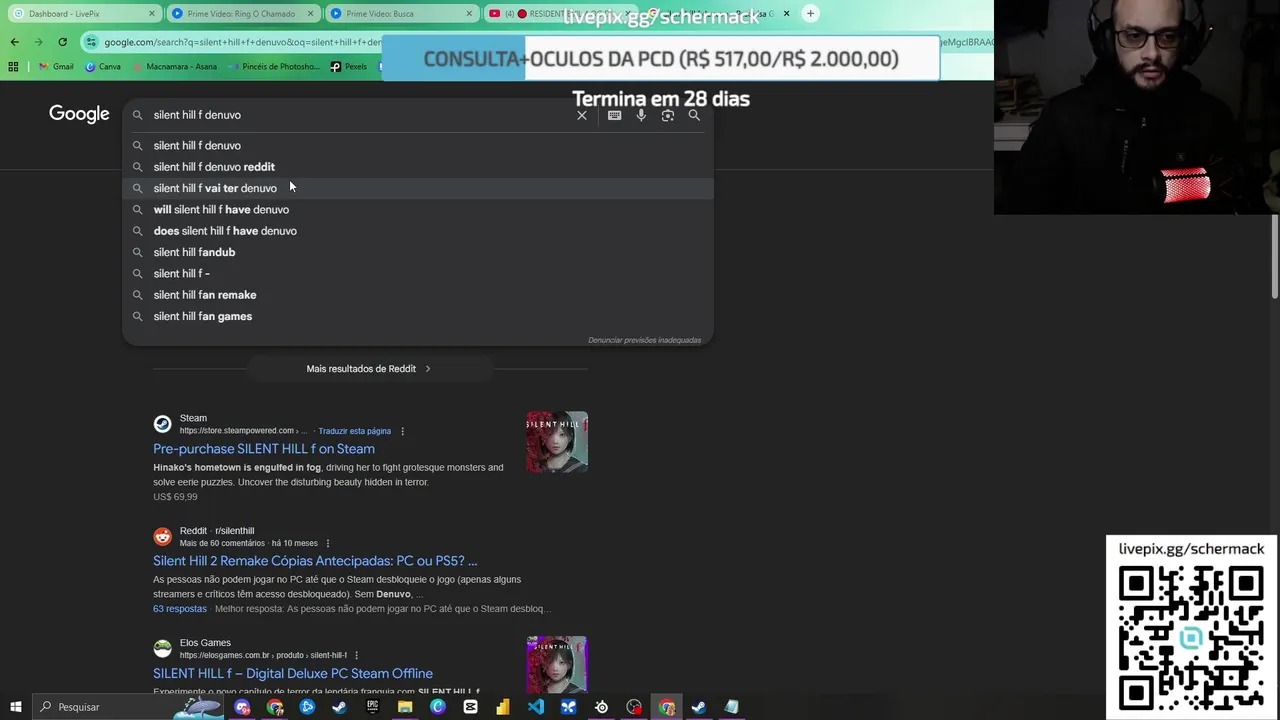
Task: Open Discord from the taskbar
Action: [242, 707]
